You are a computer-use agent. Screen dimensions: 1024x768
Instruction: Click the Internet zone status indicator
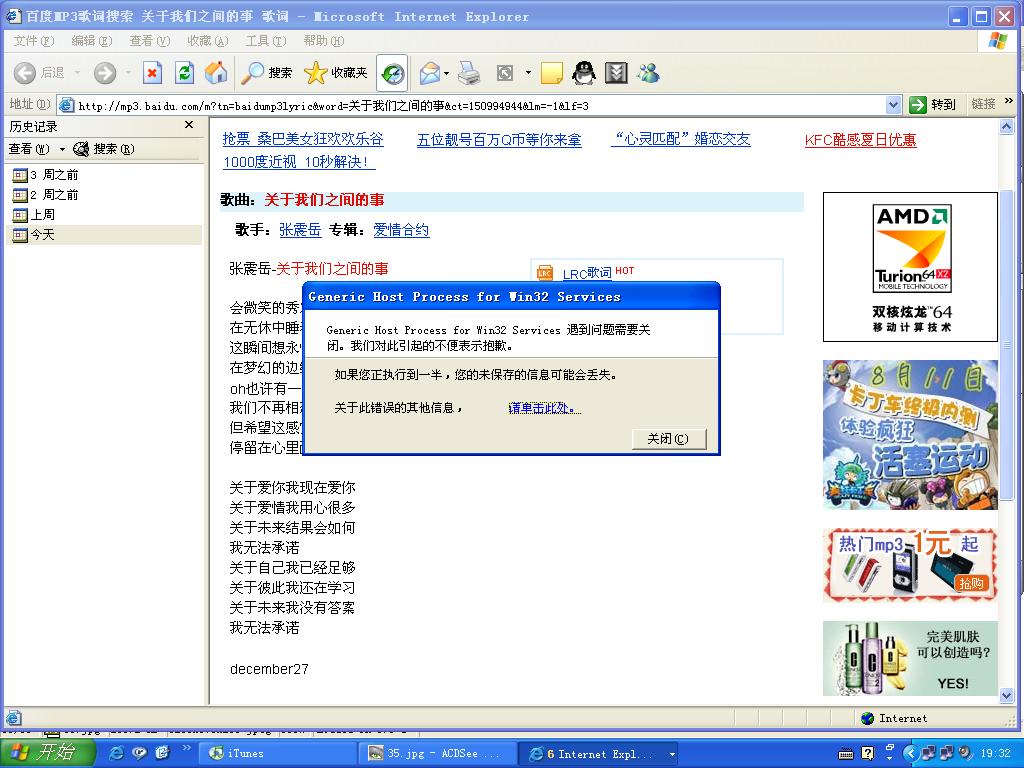[895, 718]
